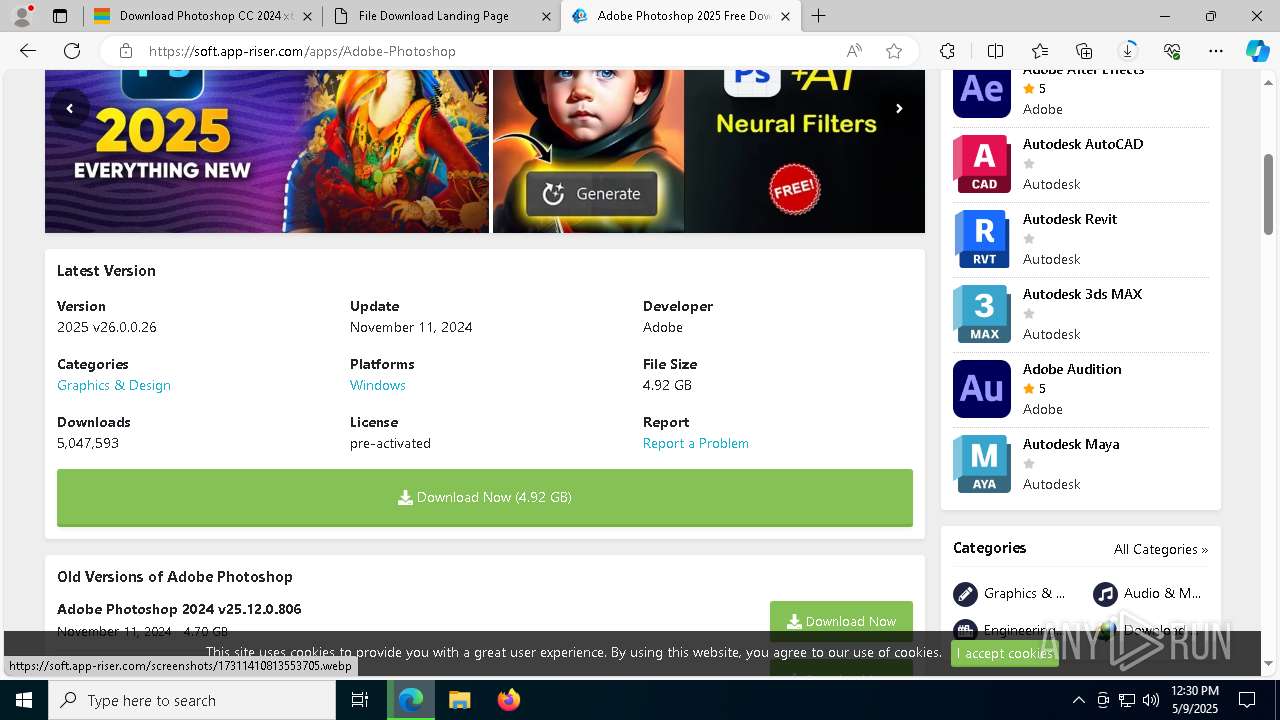Click Report a Problem link
This screenshot has width=1280, height=720.
tap(696, 443)
